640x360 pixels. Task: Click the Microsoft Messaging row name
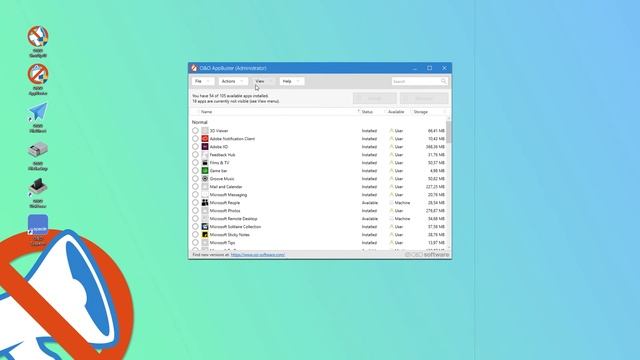click(x=228, y=195)
